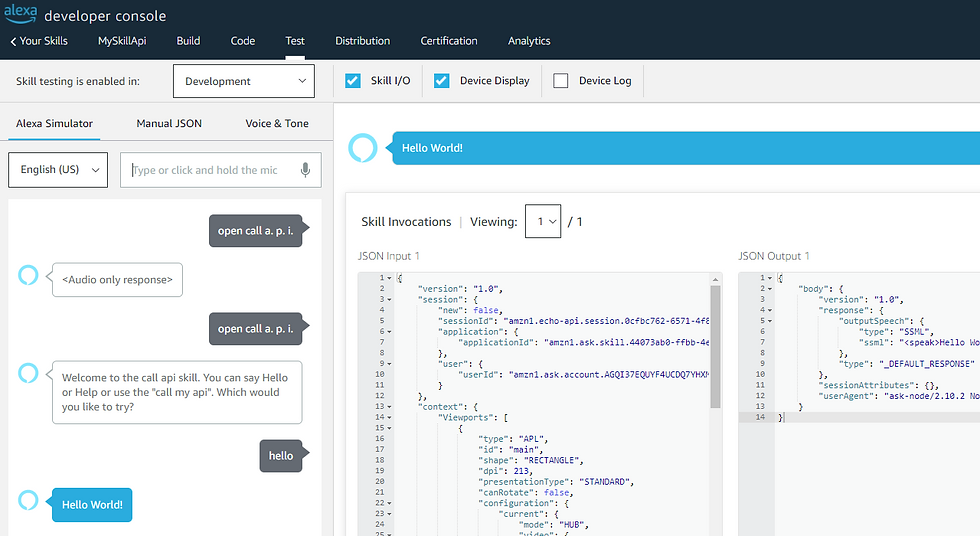Collapse the "context" fold arrow on line 13
This screenshot has width=980, height=536.
coord(389,407)
